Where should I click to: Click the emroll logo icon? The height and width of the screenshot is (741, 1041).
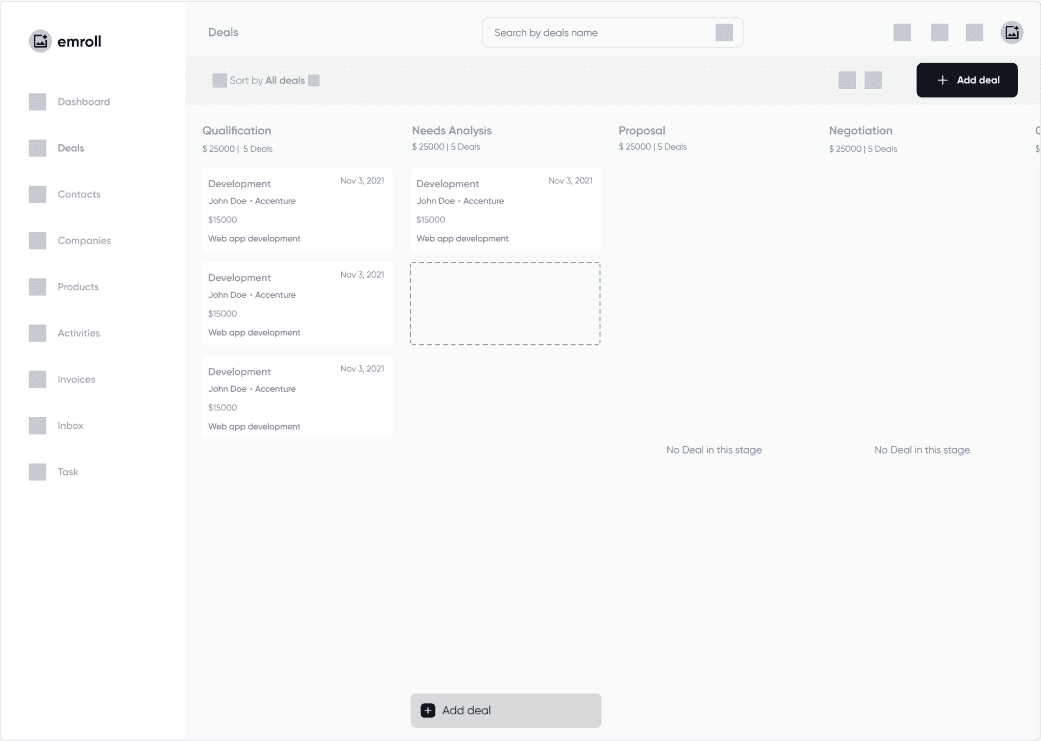pos(38,40)
